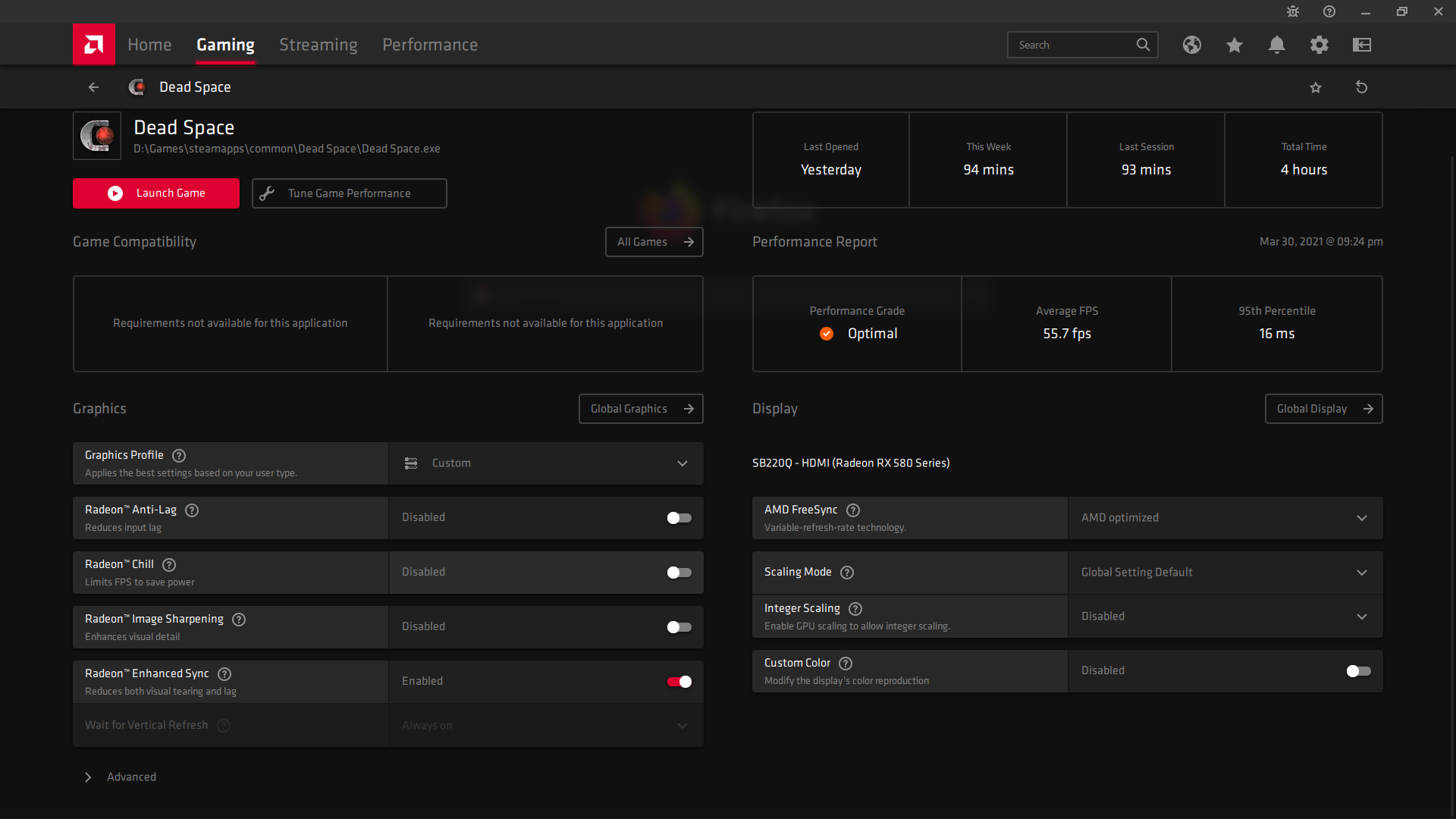Screen dimensions: 1456x819
Task: Switch to the Streaming tab
Action: [x=318, y=45]
